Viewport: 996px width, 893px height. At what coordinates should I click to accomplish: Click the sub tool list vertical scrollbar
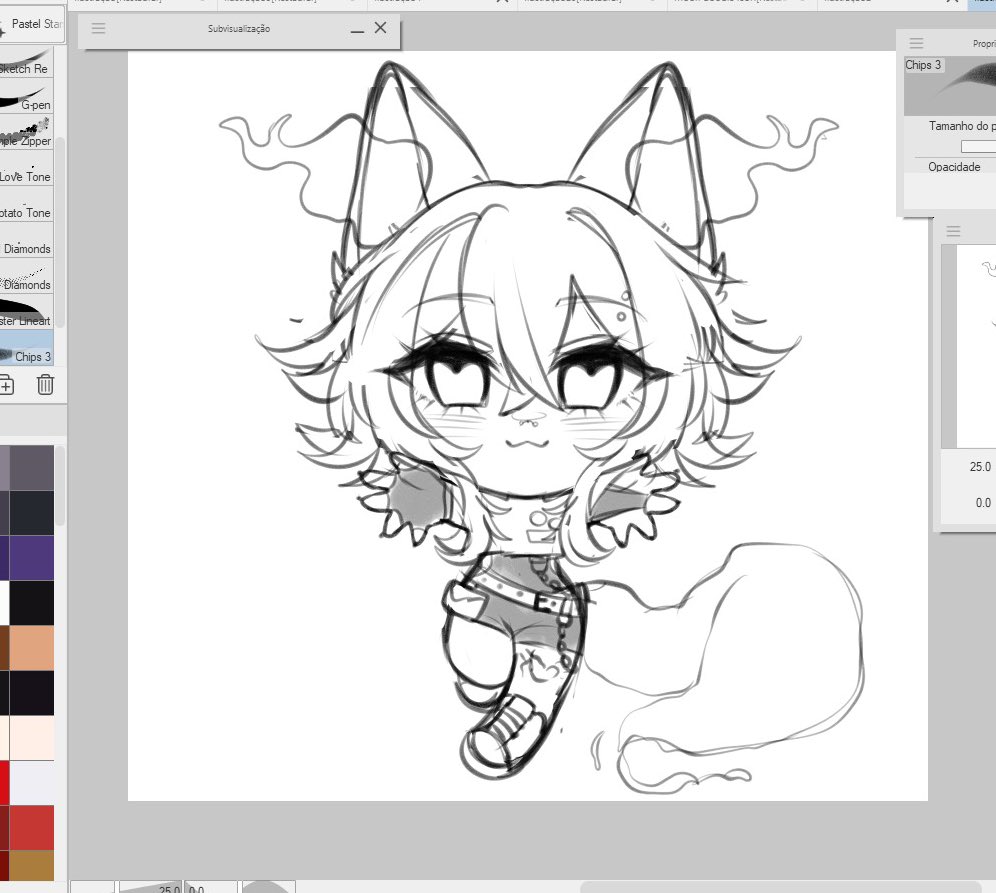60,232
